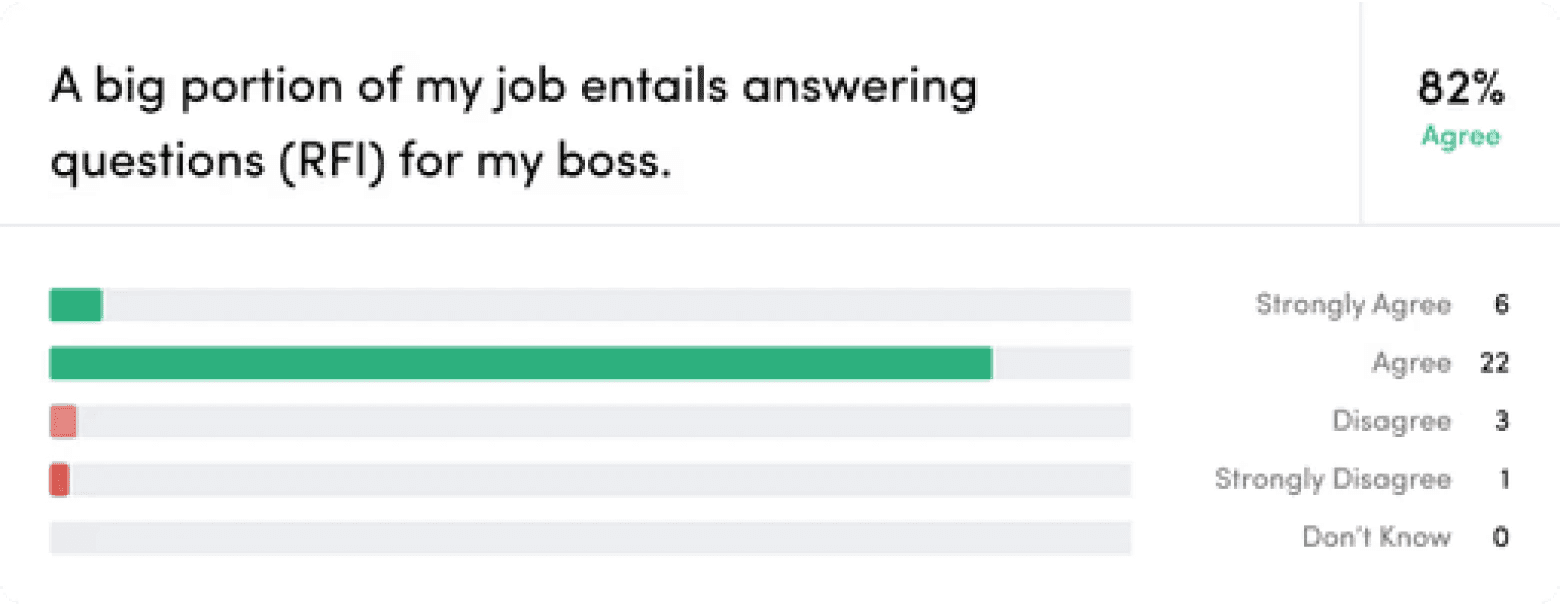Click the Disagree light red bar
This screenshot has height=605, width=1560.
63,421
